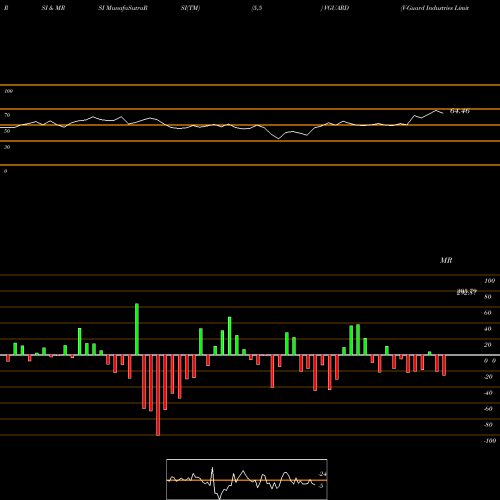
Task: Open the mini overview chart at bottom
Action: (247, 479)
